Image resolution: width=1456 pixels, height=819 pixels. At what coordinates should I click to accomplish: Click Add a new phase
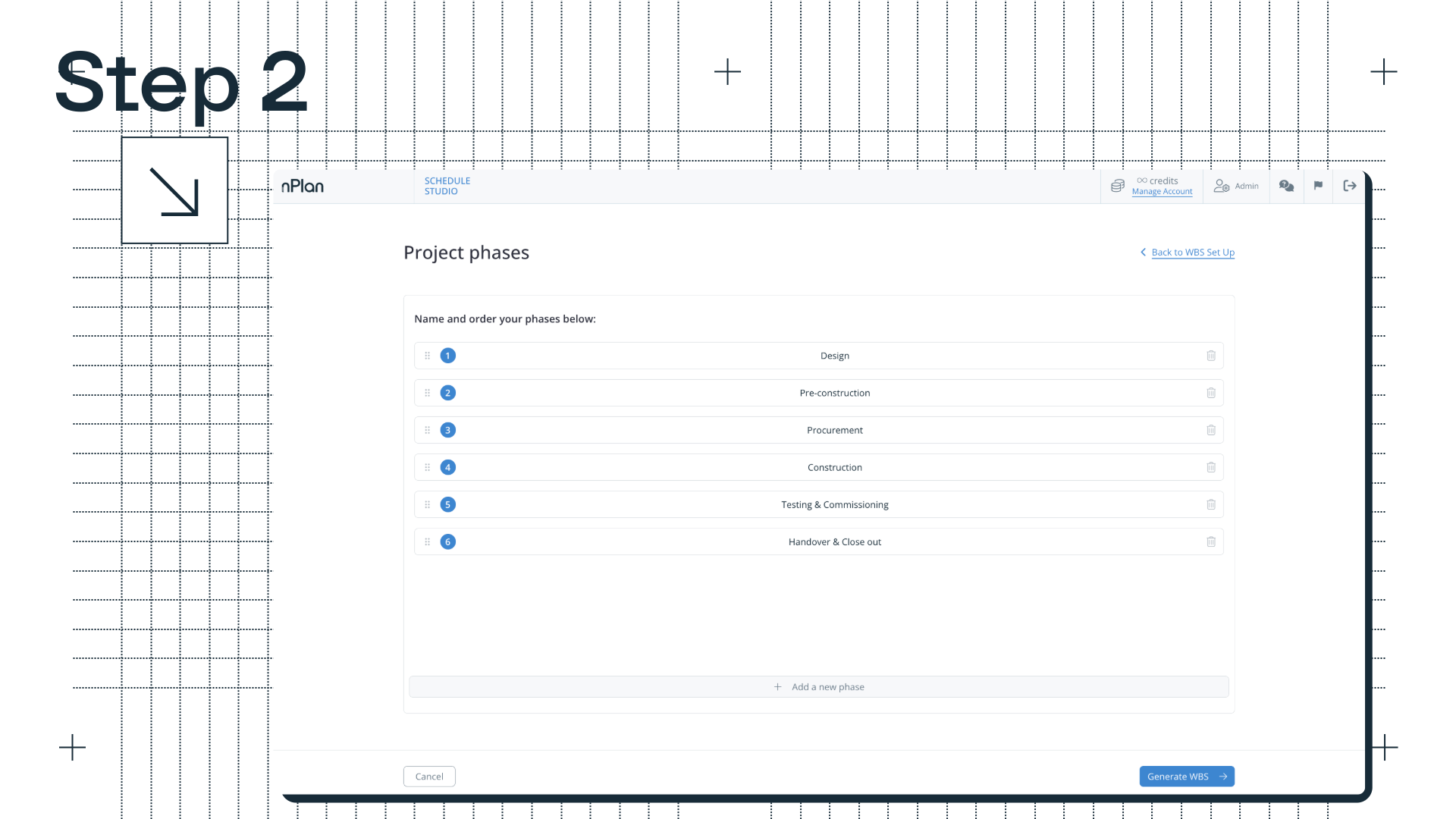click(x=819, y=687)
